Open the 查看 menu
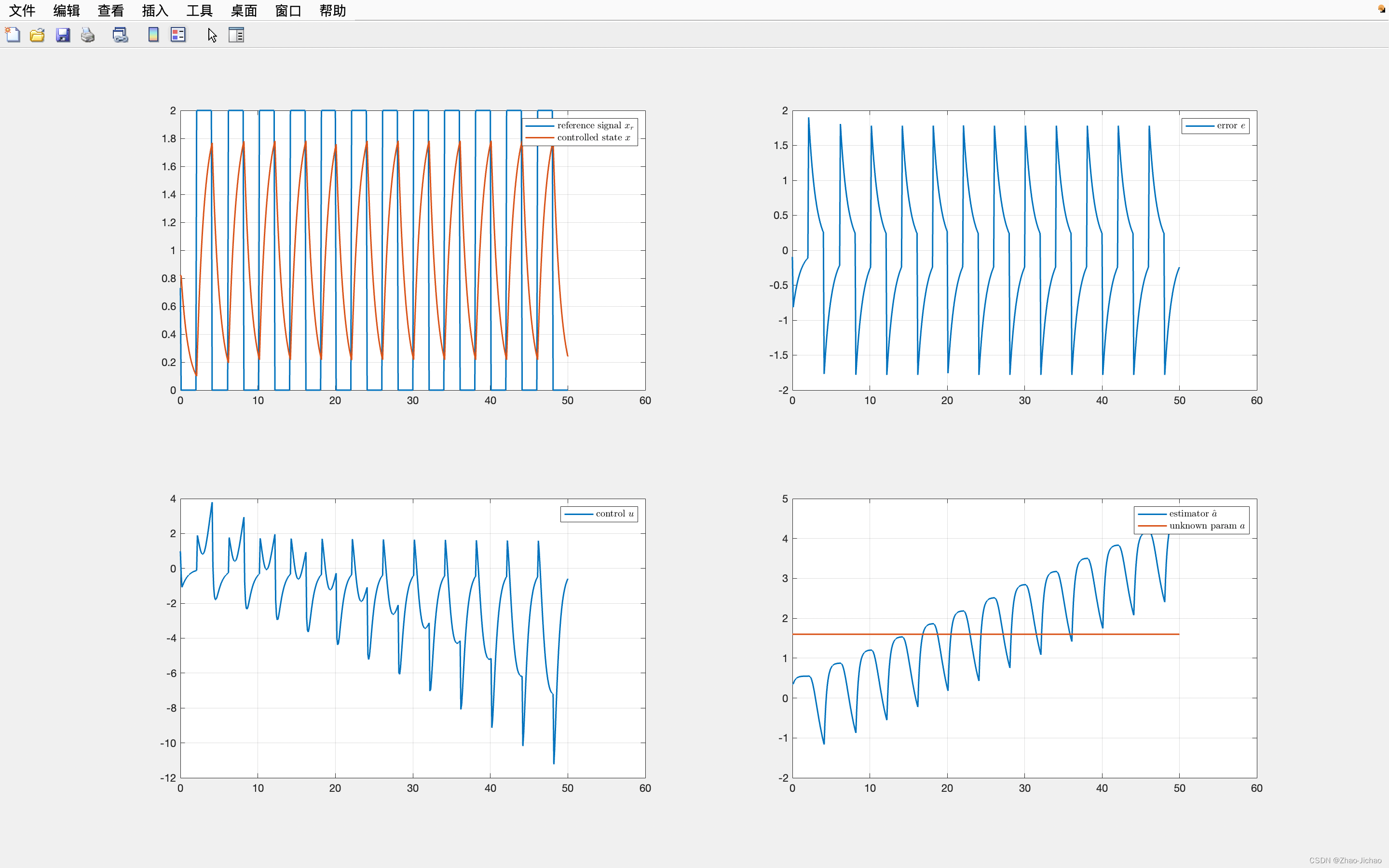 click(111, 10)
